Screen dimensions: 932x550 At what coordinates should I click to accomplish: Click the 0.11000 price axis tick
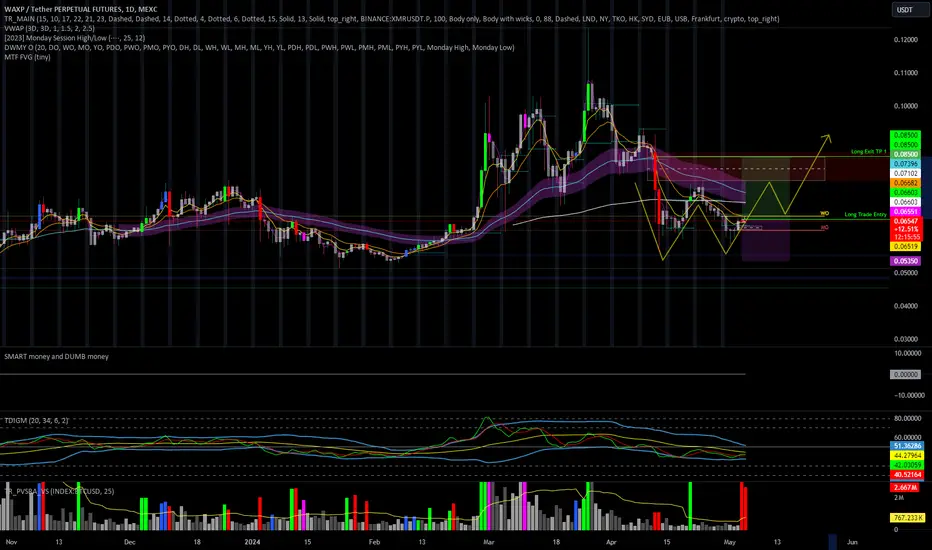(x=906, y=73)
